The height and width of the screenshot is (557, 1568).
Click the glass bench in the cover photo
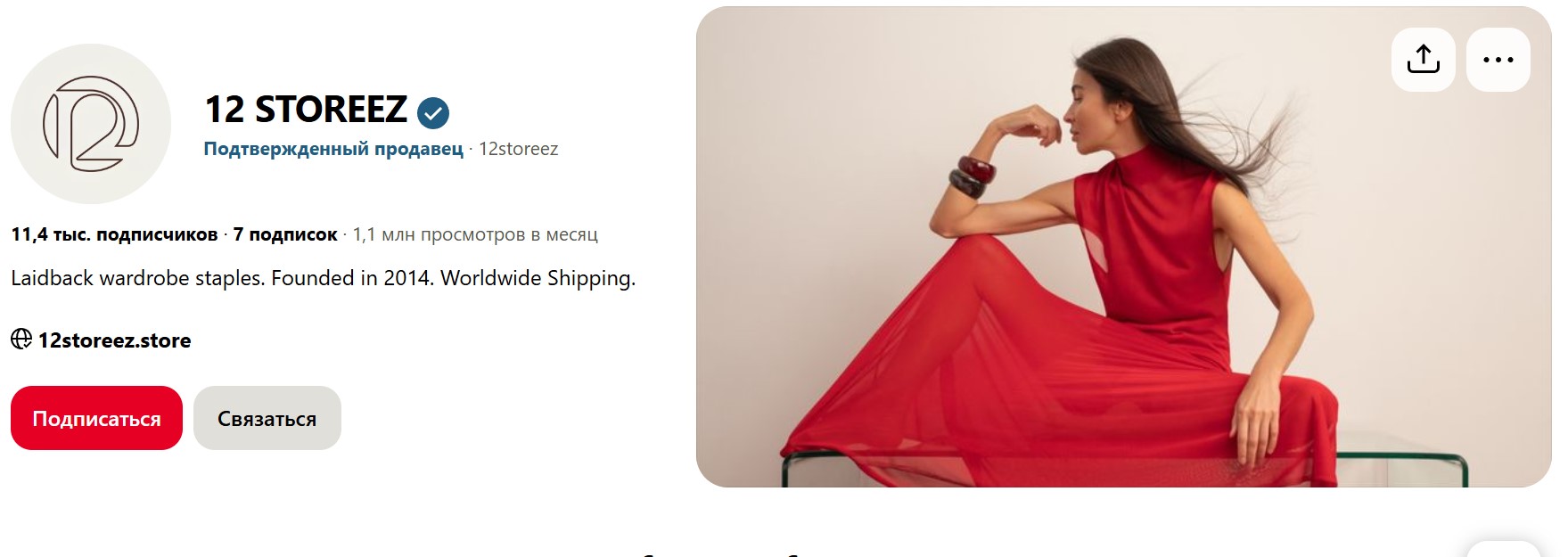[1124, 468]
